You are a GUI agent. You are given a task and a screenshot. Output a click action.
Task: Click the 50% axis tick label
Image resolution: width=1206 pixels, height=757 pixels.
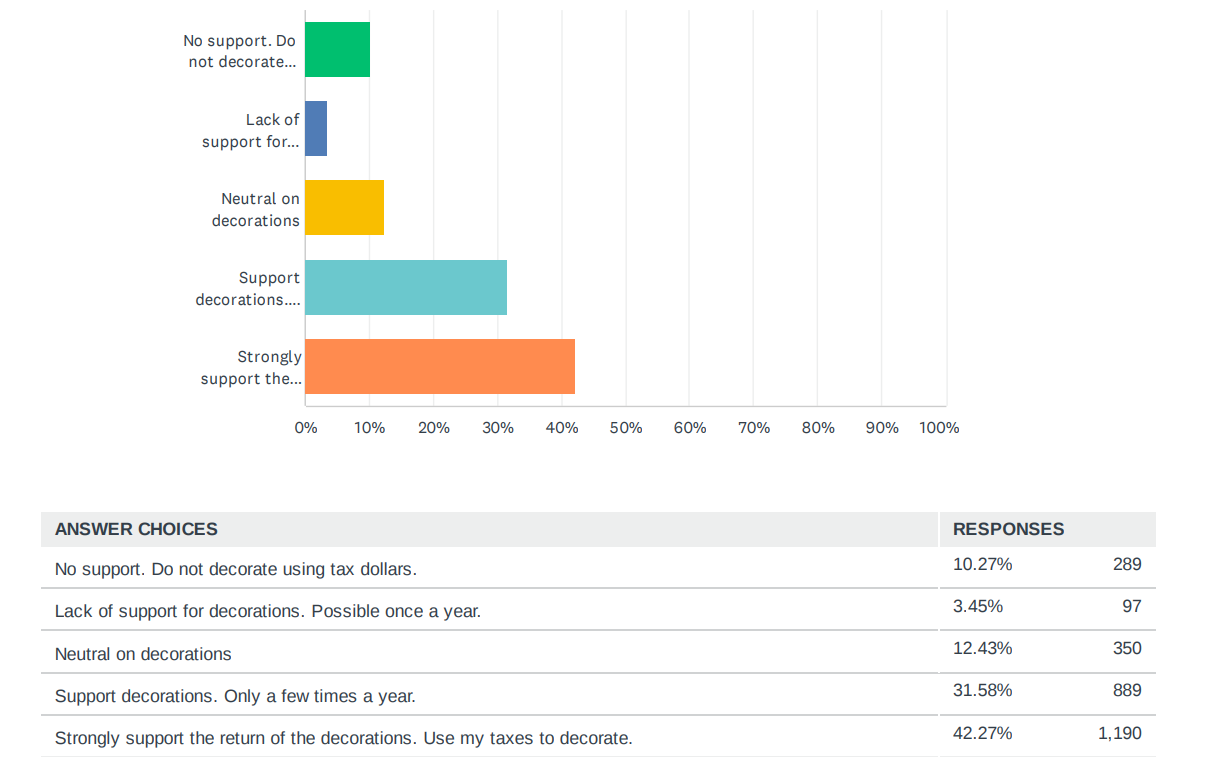coord(626,428)
